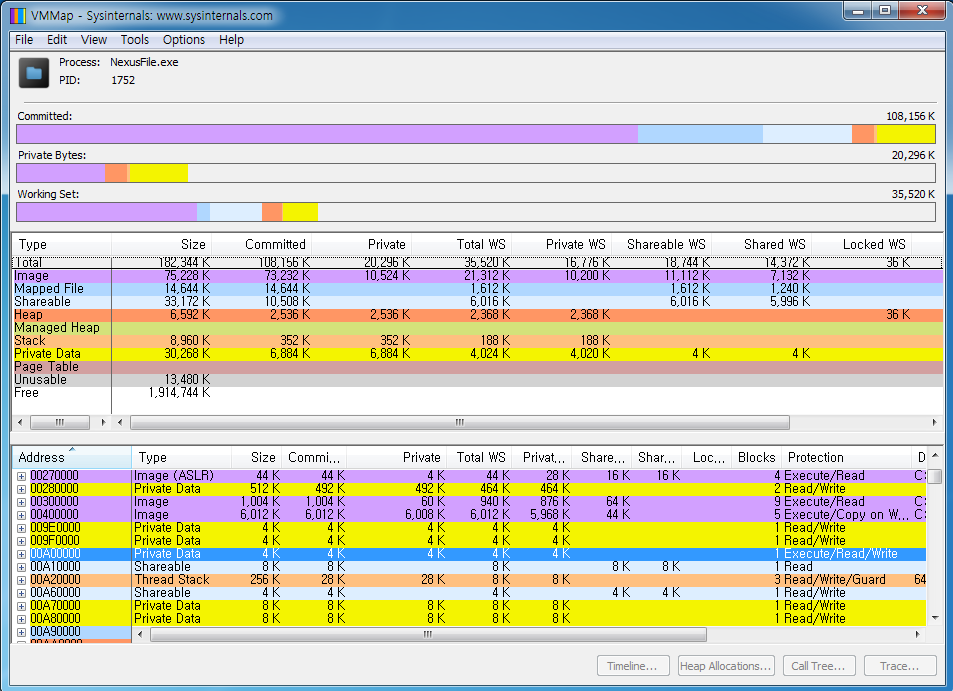Screen dimensions: 953x691
Task: Click Image (ASLR) type cell
Action: pyautogui.click(x=174, y=476)
